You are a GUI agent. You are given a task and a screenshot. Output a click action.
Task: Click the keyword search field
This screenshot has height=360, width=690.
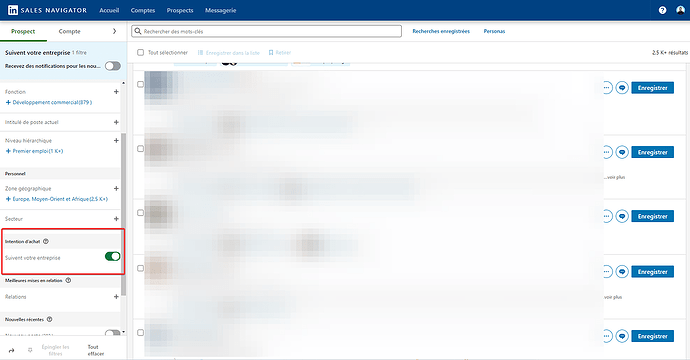coord(266,31)
